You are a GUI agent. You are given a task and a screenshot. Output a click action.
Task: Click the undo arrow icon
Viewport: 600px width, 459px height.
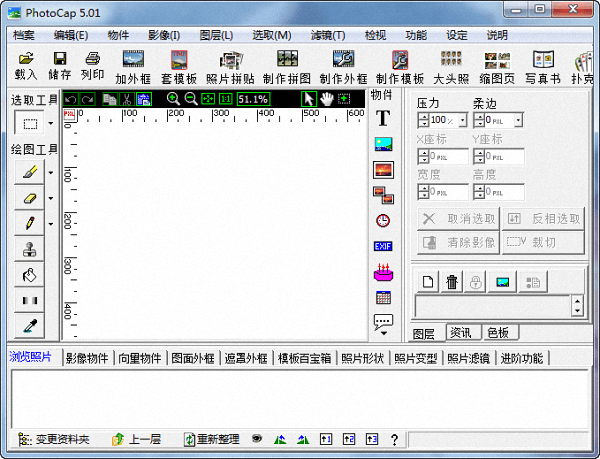[x=71, y=99]
